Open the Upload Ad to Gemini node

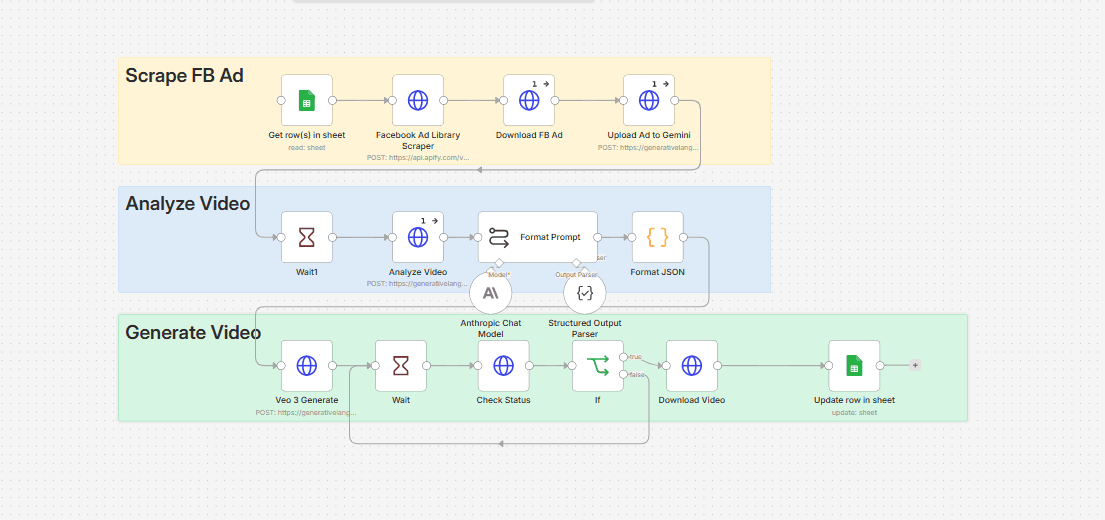pos(649,100)
